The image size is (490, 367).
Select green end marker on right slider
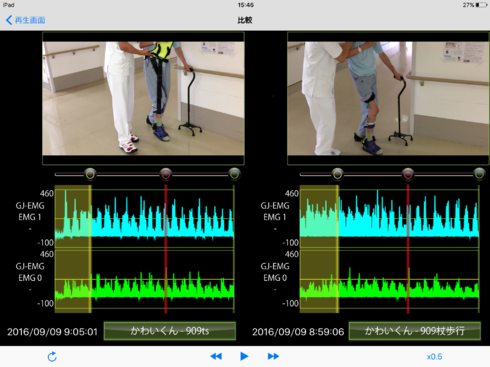[x=479, y=174]
